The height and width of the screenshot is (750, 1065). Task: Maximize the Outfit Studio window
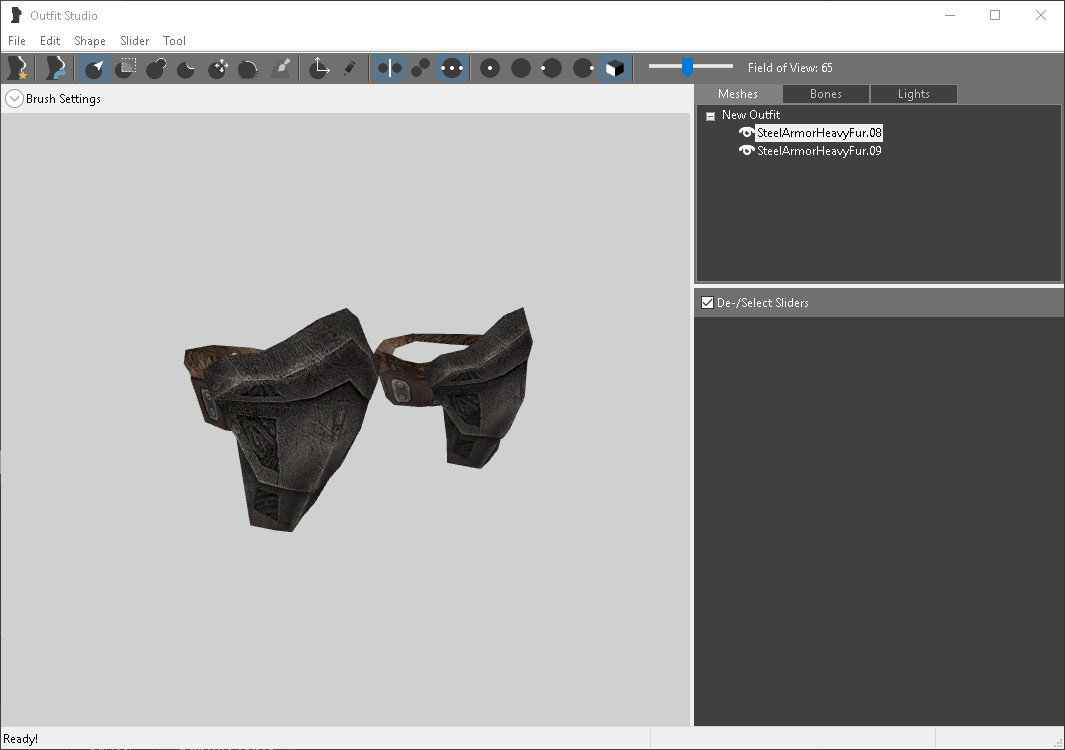pos(995,15)
